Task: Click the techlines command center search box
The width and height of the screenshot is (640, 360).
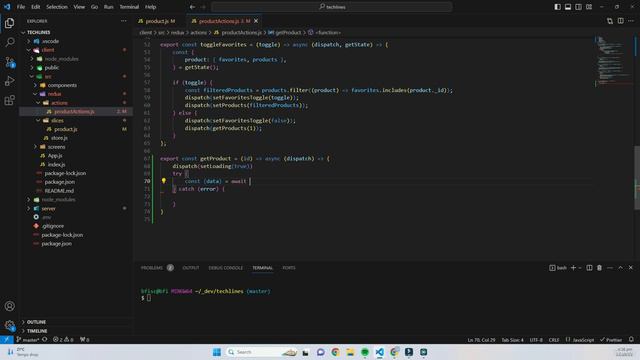Action: tap(332, 7)
